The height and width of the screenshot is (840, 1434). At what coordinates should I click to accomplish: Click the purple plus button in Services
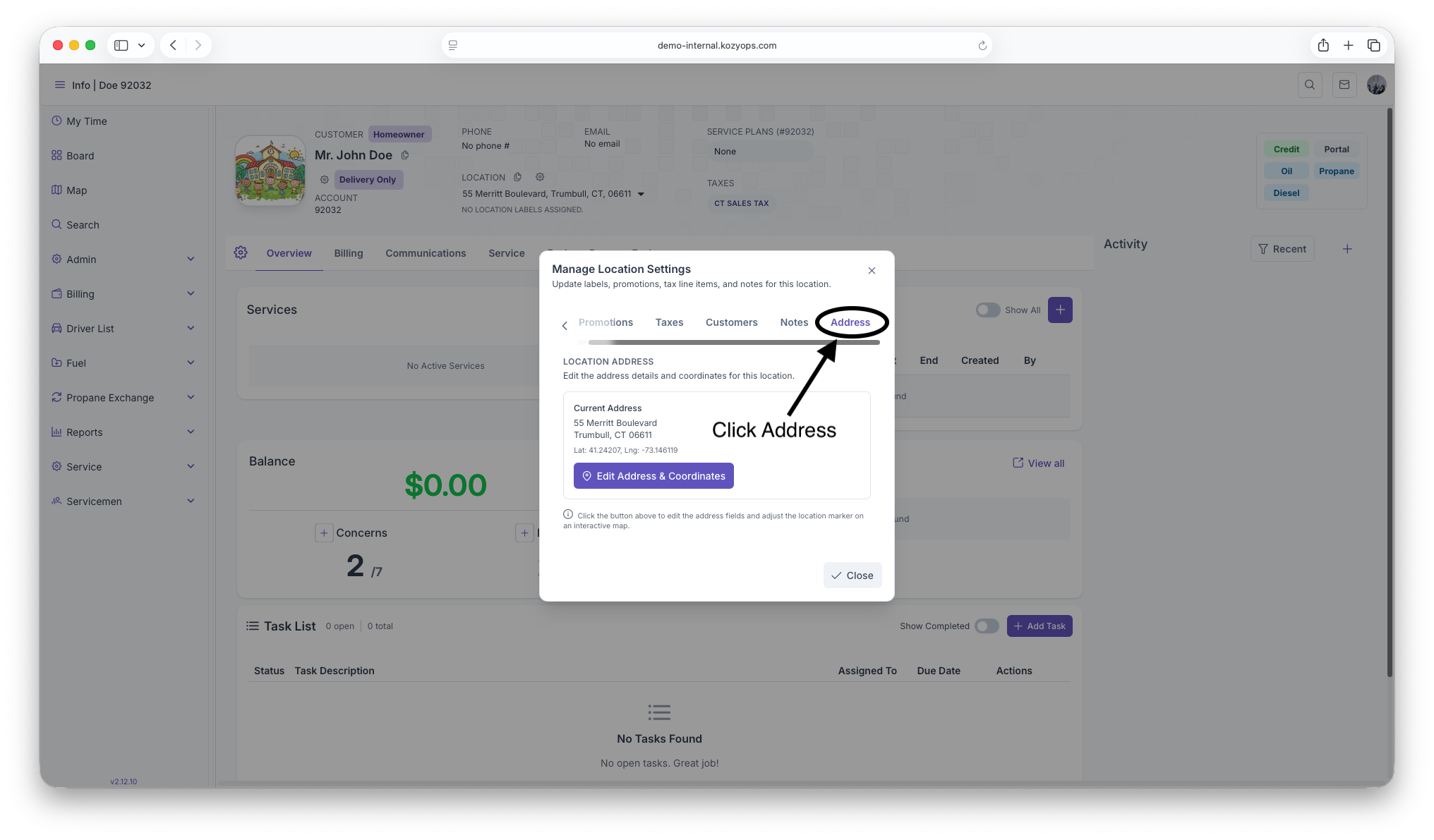1059,310
